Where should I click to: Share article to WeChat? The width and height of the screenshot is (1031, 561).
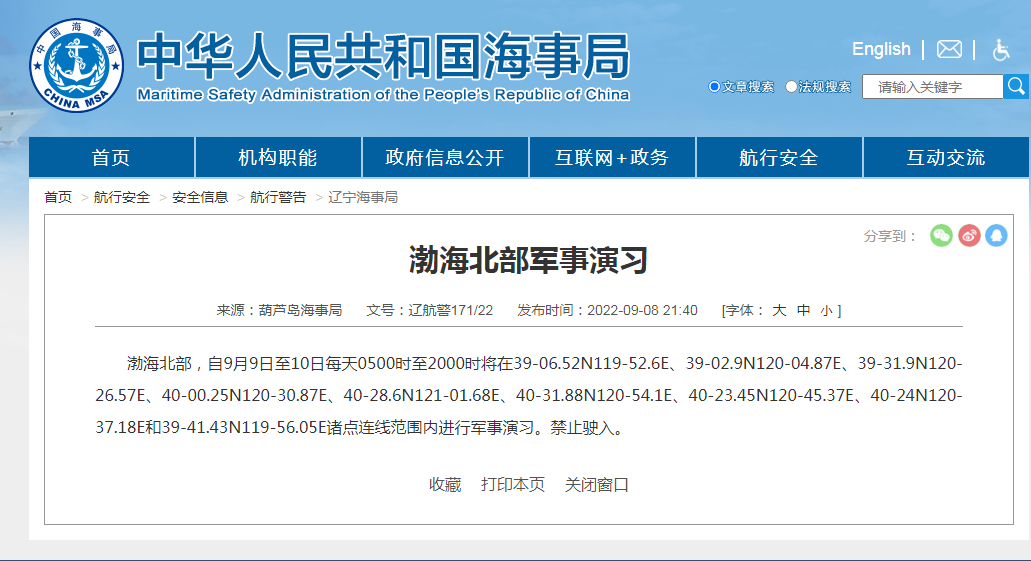941,235
